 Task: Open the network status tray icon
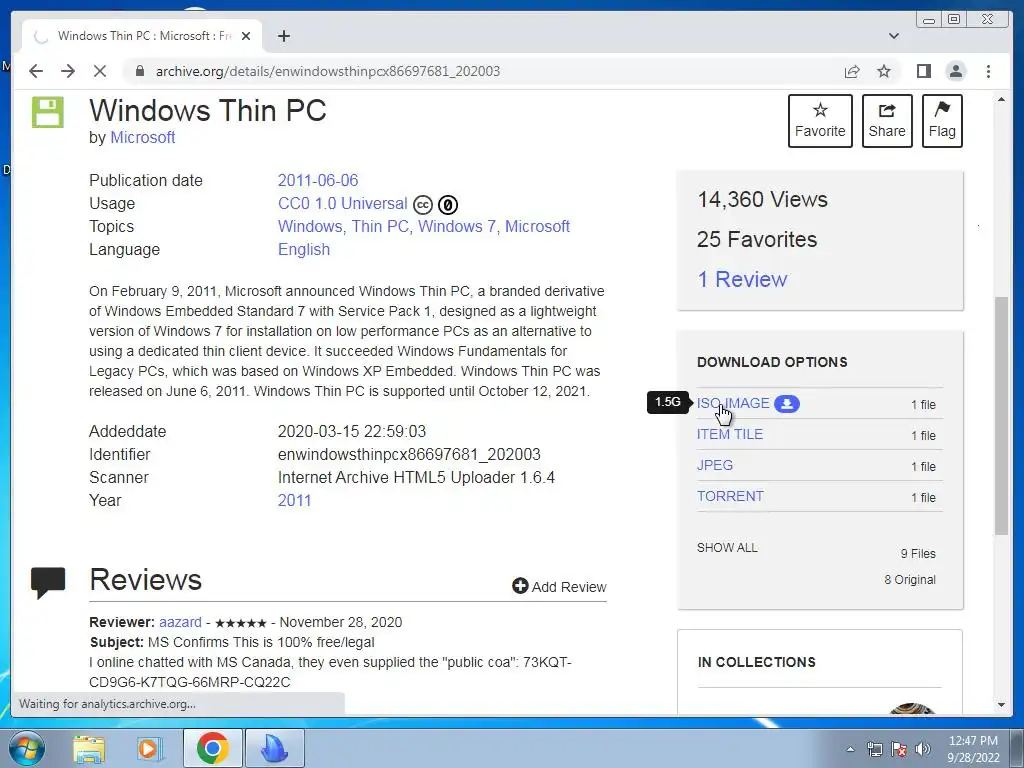874,749
